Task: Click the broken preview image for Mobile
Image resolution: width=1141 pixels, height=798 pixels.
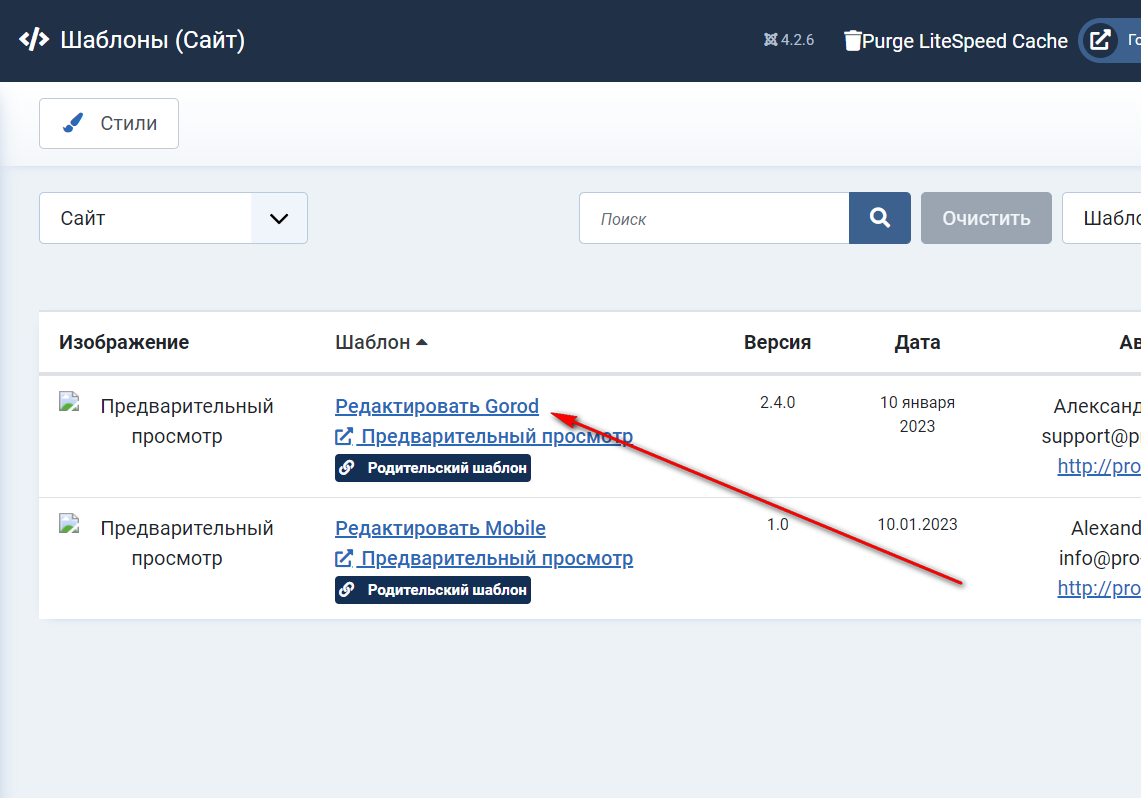Action: pos(69,525)
